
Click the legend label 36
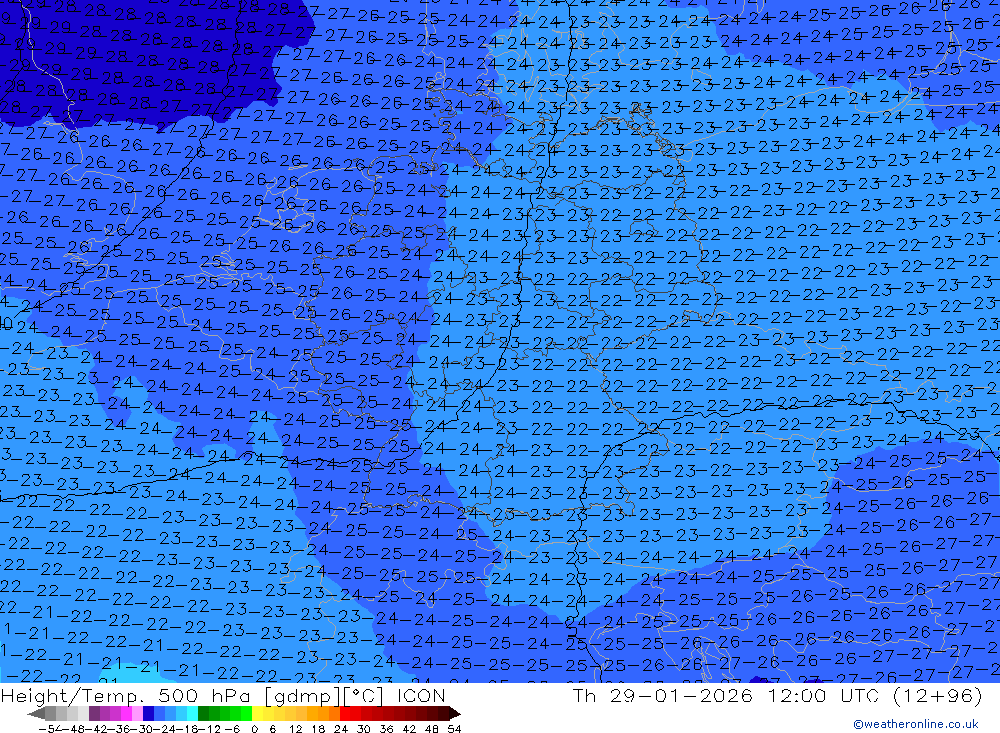(386, 729)
